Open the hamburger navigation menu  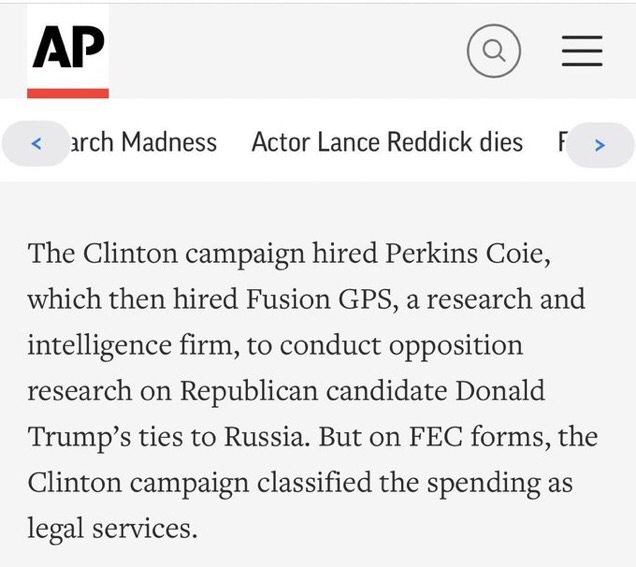[582, 49]
